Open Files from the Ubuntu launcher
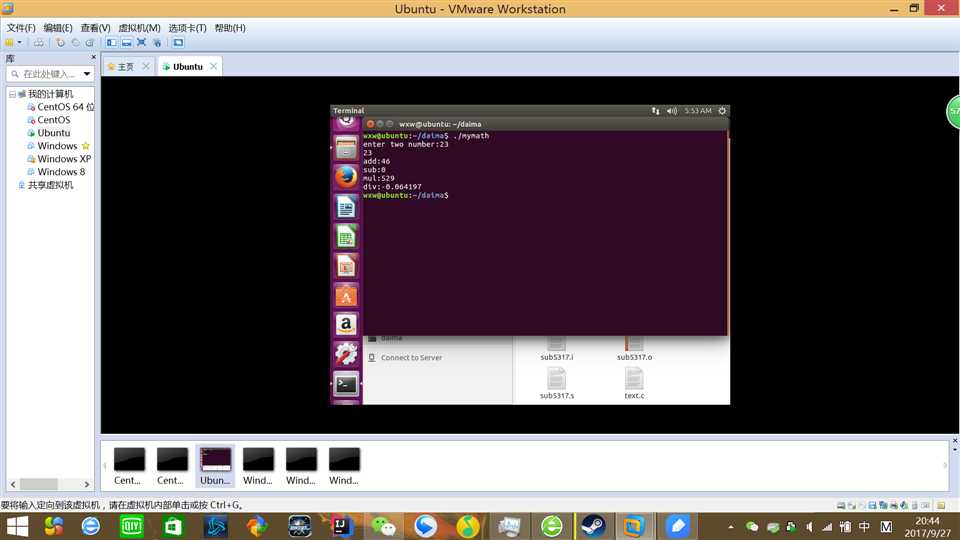 [346, 148]
